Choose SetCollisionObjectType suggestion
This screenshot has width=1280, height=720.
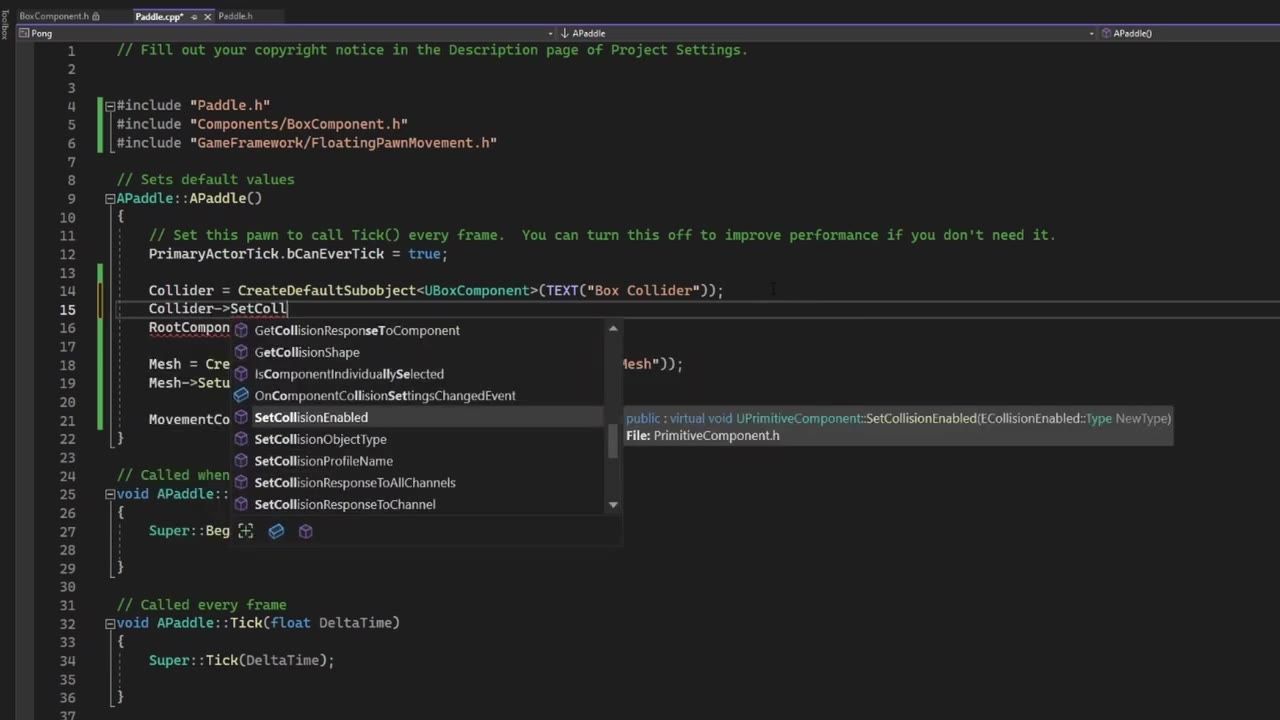[418, 439]
